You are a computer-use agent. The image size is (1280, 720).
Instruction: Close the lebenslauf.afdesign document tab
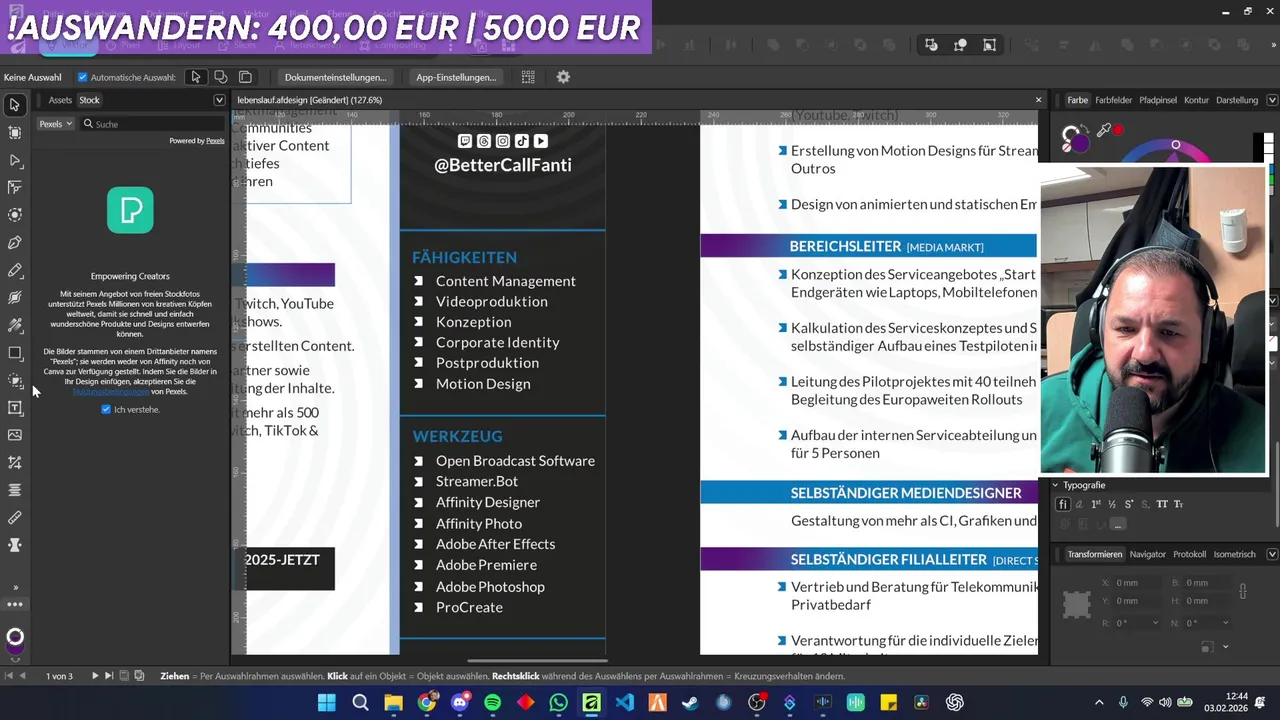pos(1038,100)
